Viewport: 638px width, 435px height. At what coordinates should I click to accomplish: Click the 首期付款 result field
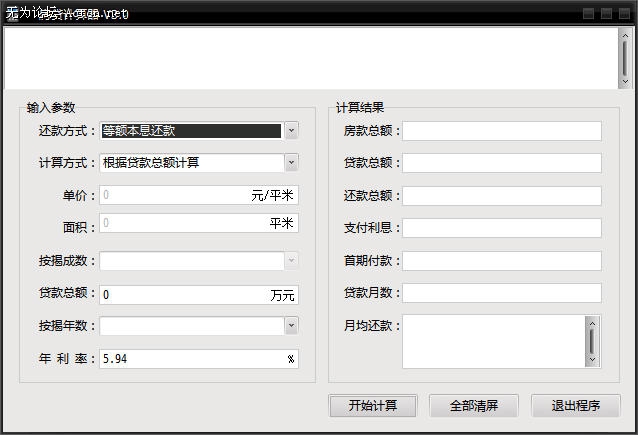[502, 261]
